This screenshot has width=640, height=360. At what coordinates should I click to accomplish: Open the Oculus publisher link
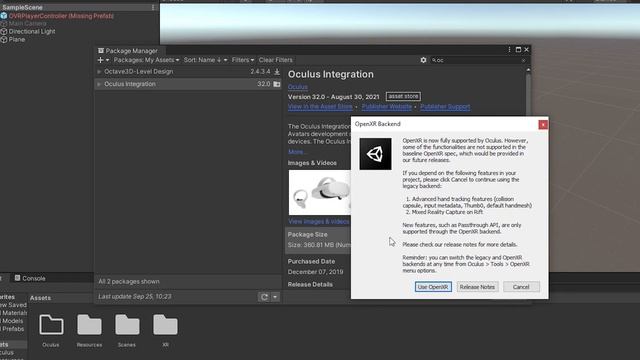tap(298, 87)
